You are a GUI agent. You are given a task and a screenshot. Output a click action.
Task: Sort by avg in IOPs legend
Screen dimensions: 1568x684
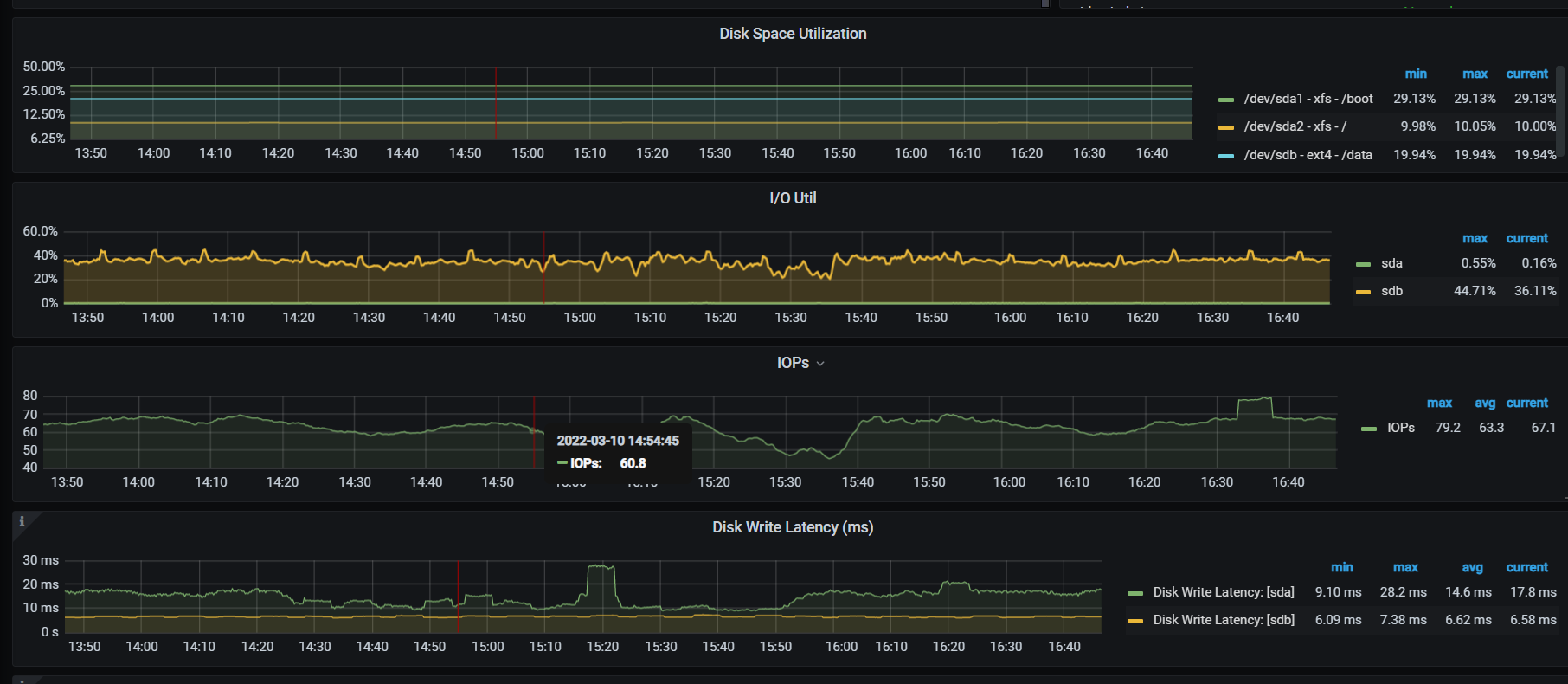1485,403
